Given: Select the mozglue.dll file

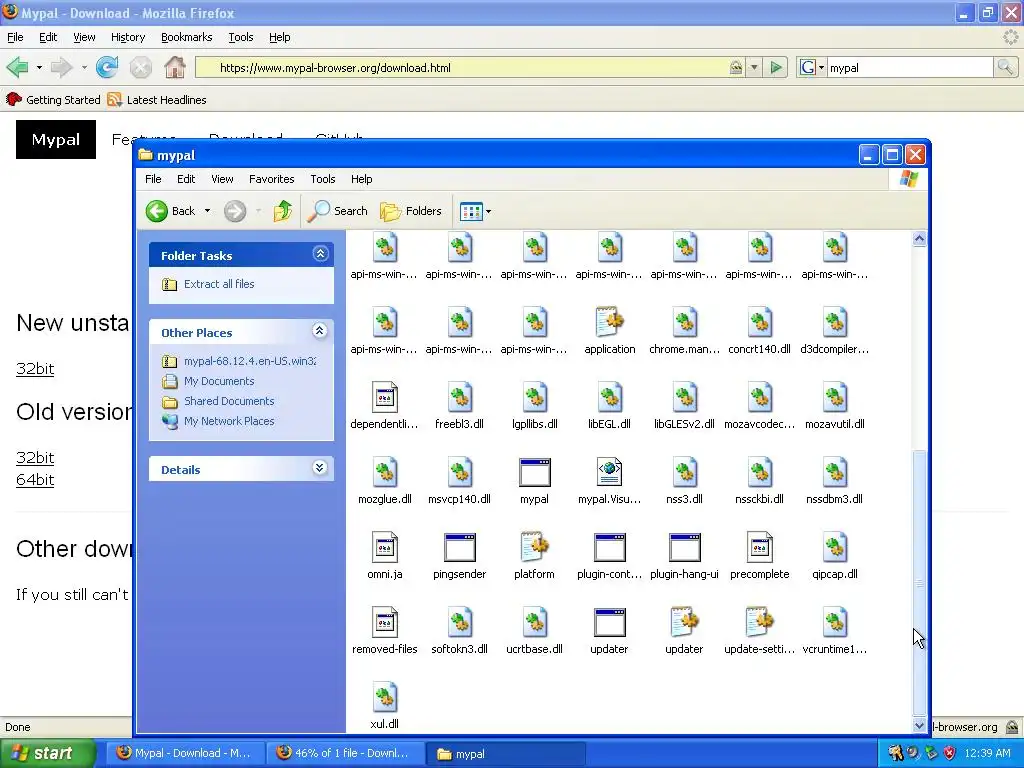Looking at the screenshot, I should (385, 481).
